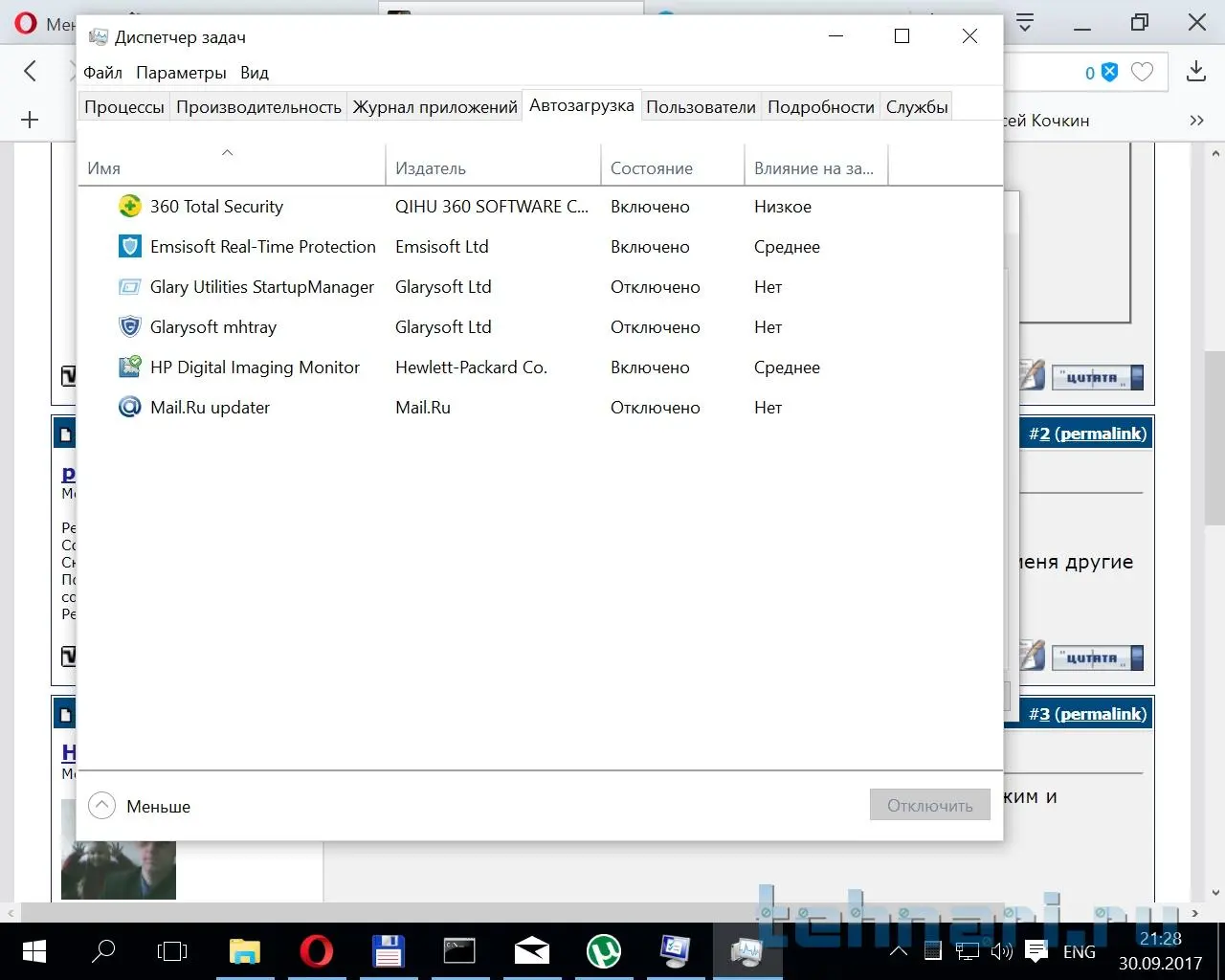Open the Вид menu
The height and width of the screenshot is (980, 1225).
255,73
